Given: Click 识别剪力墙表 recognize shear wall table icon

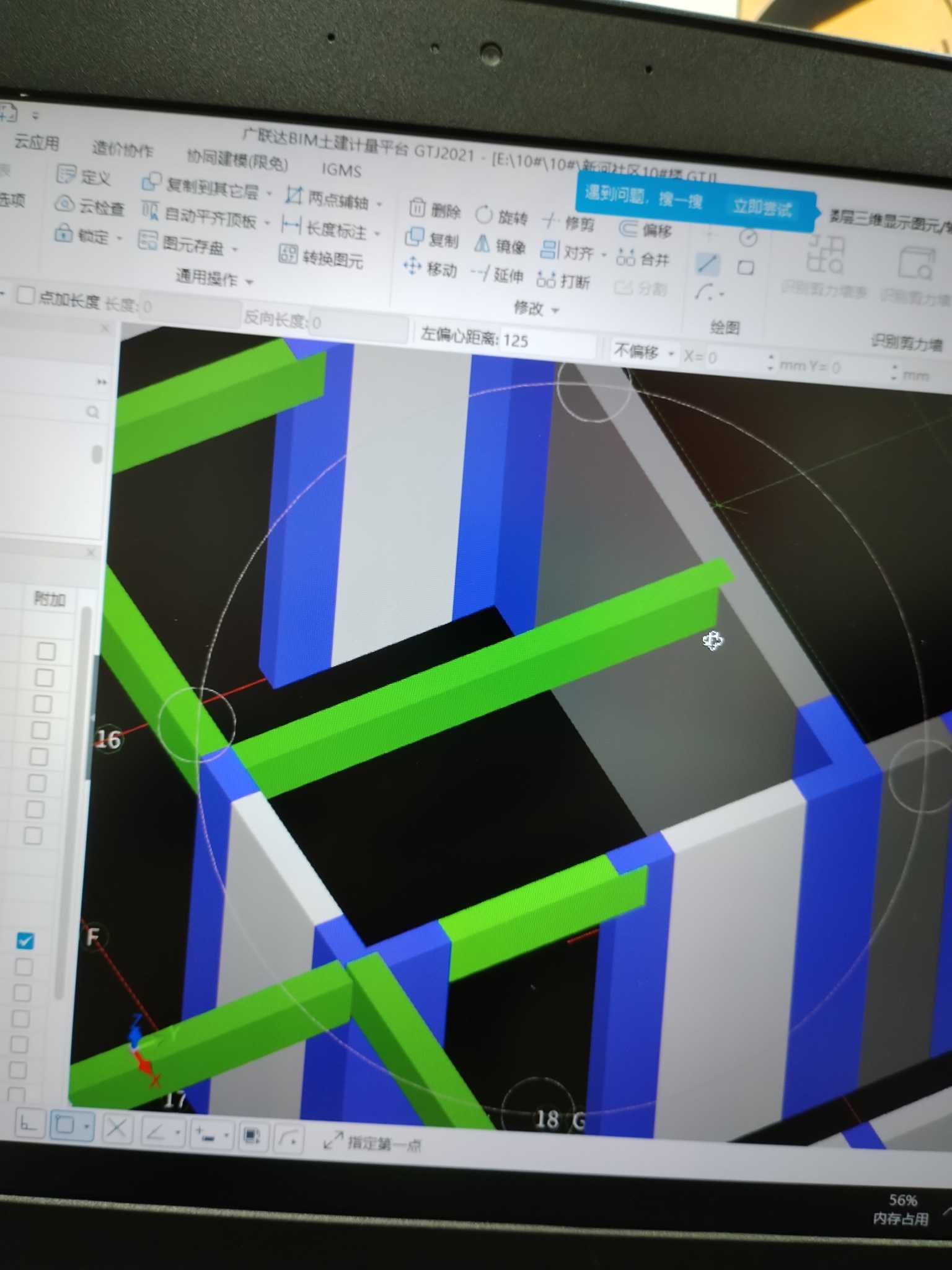Looking at the screenshot, I should pyautogui.click(x=824, y=254).
